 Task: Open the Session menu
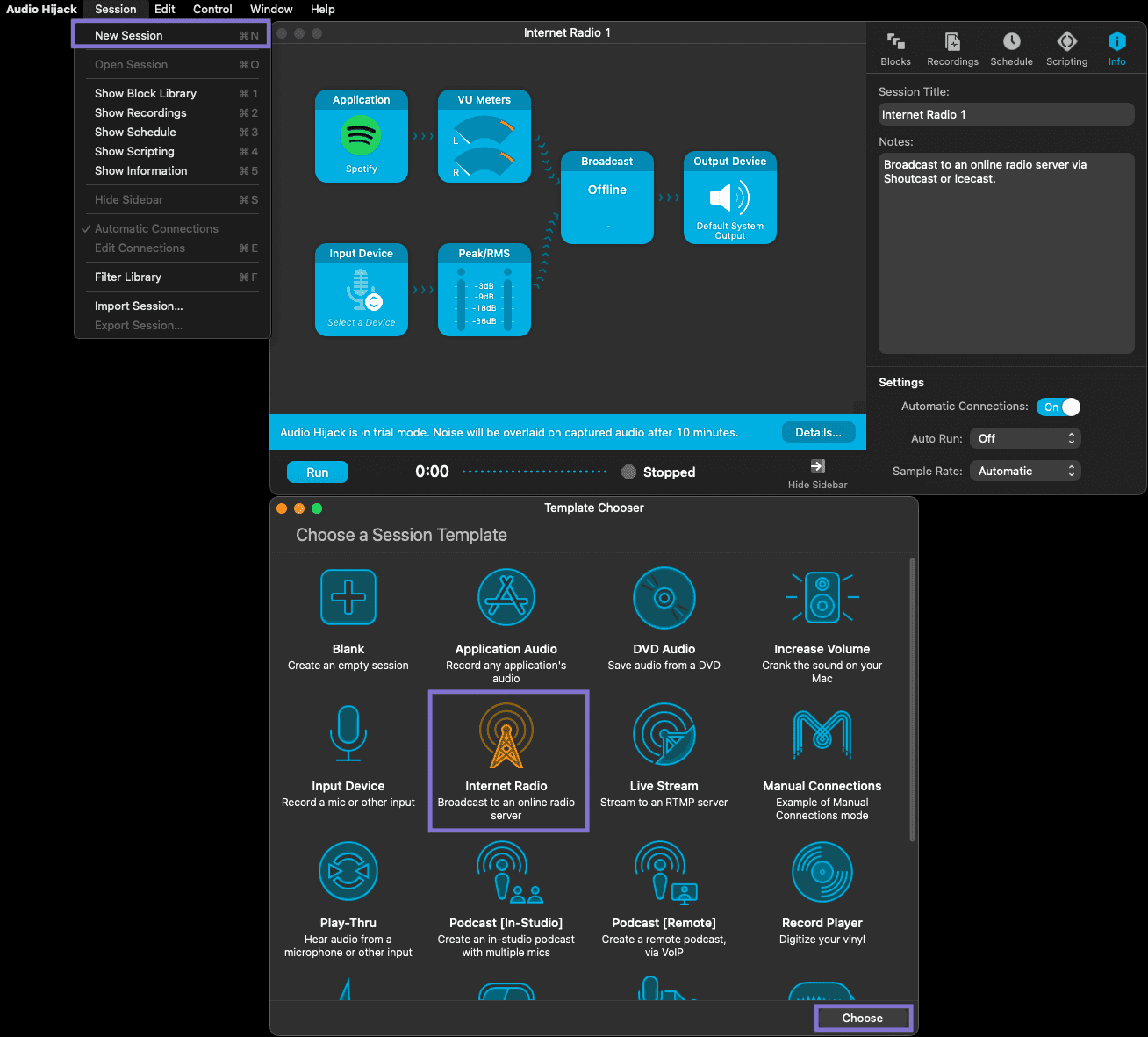(116, 9)
